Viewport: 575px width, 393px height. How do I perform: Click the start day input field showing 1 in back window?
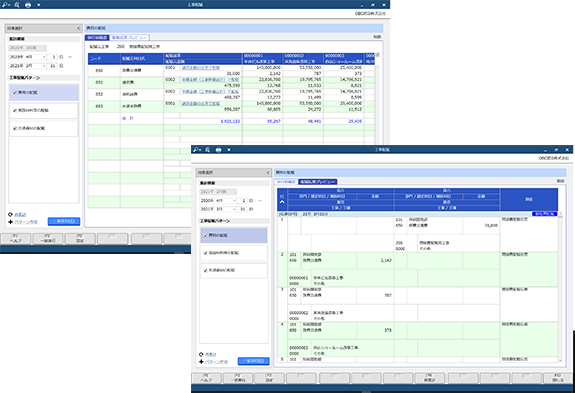point(53,57)
